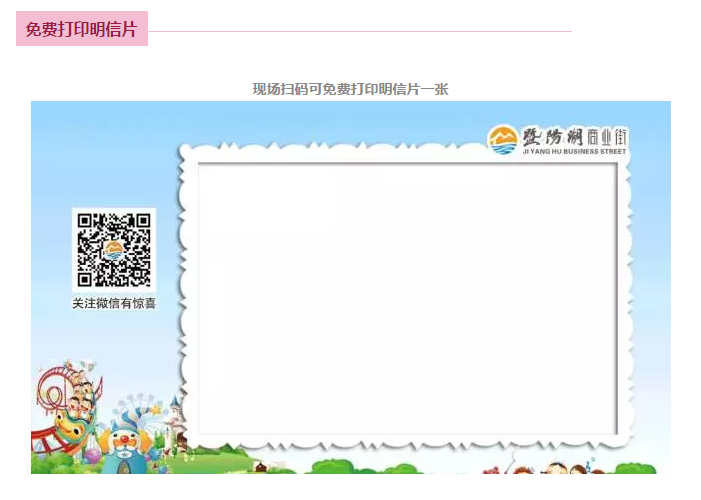Screen dimensions: 701x500
Task: Click the blank white photo frame area
Action: pyautogui.click(x=408, y=298)
